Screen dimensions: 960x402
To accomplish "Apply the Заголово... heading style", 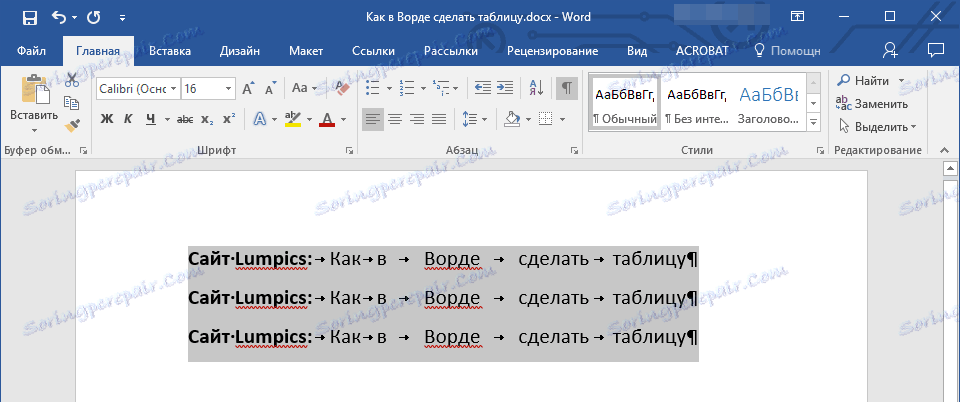I will 768,103.
